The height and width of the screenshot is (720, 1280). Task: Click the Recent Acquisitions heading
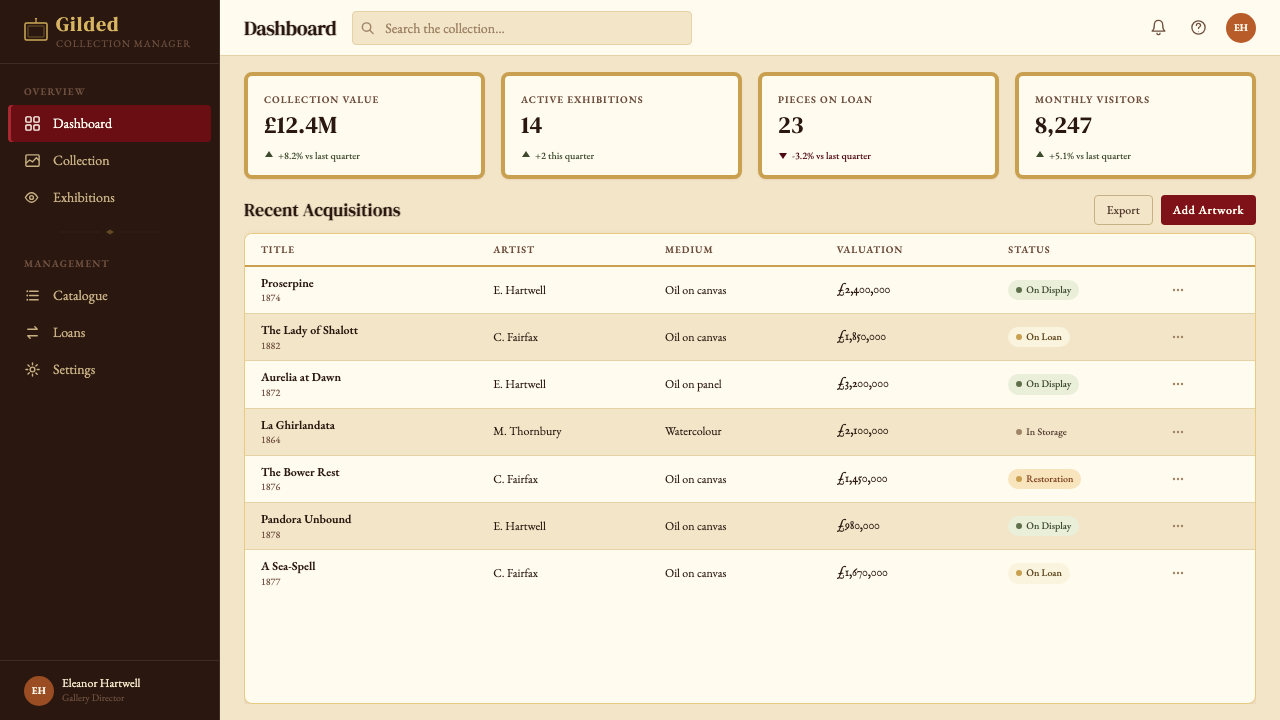[x=322, y=210]
